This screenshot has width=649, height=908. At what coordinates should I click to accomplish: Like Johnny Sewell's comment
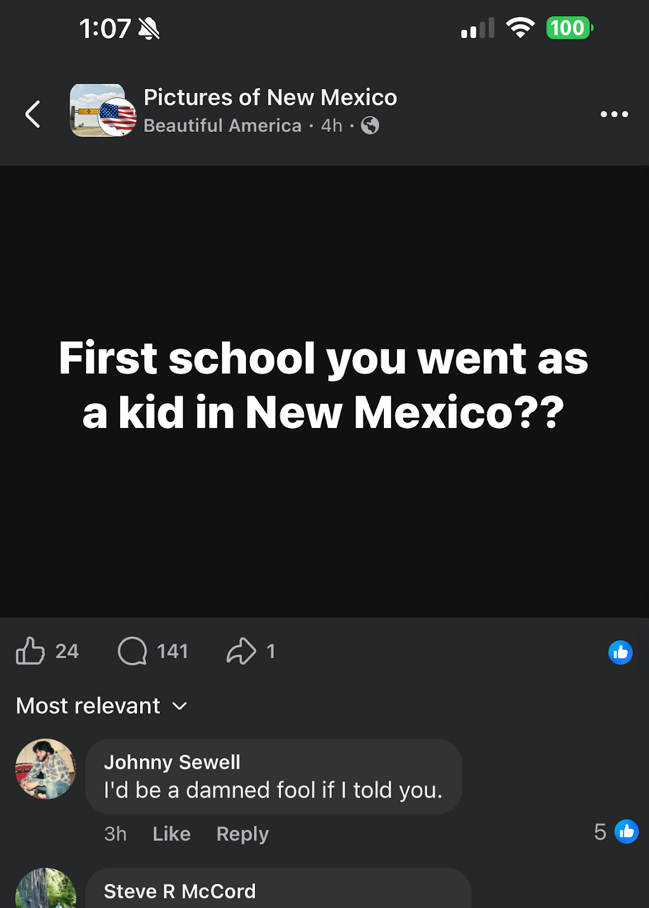click(x=171, y=834)
